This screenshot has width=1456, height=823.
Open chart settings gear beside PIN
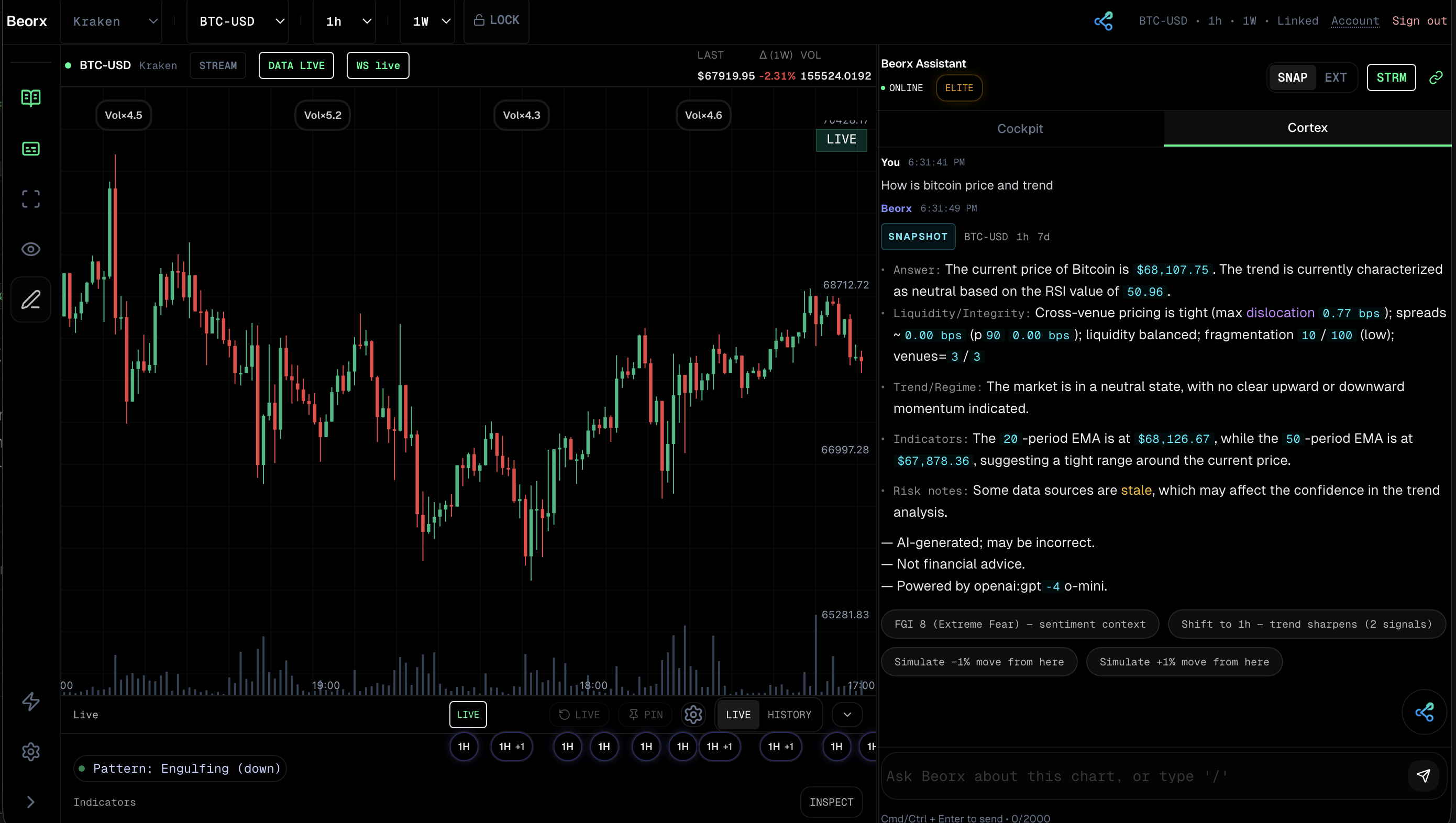(693, 715)
